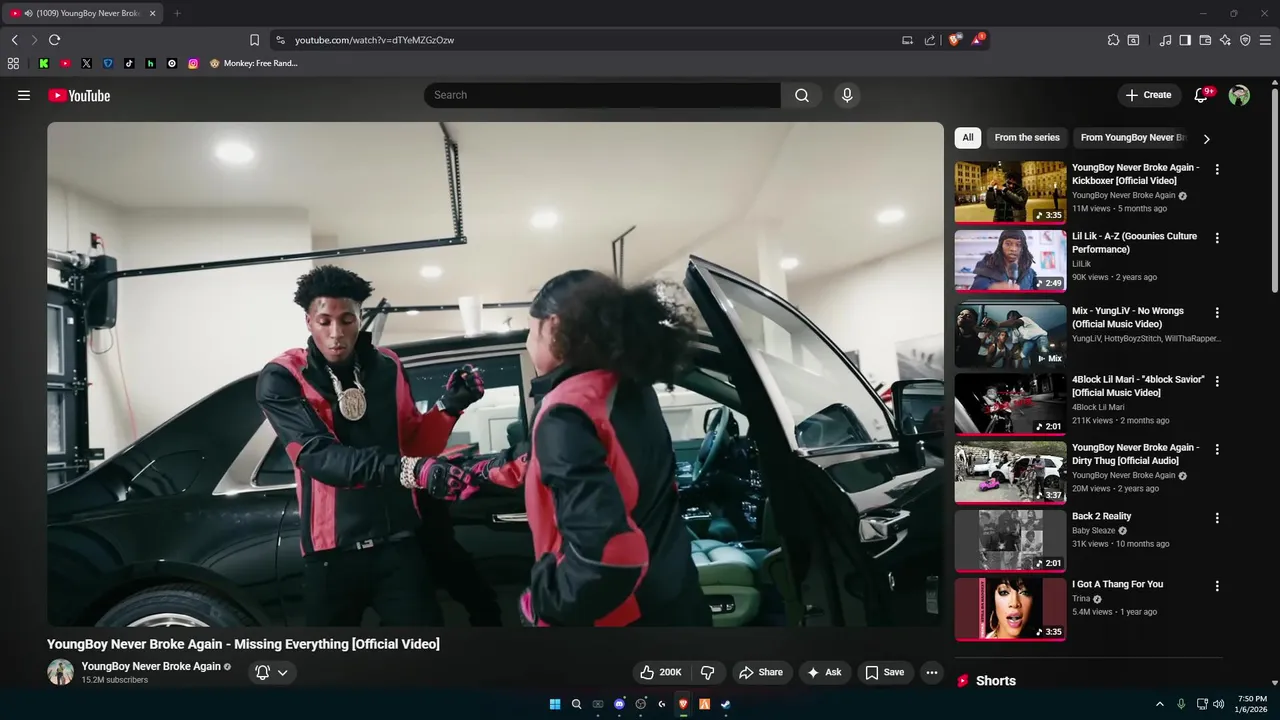Share the video

[761, 672]
